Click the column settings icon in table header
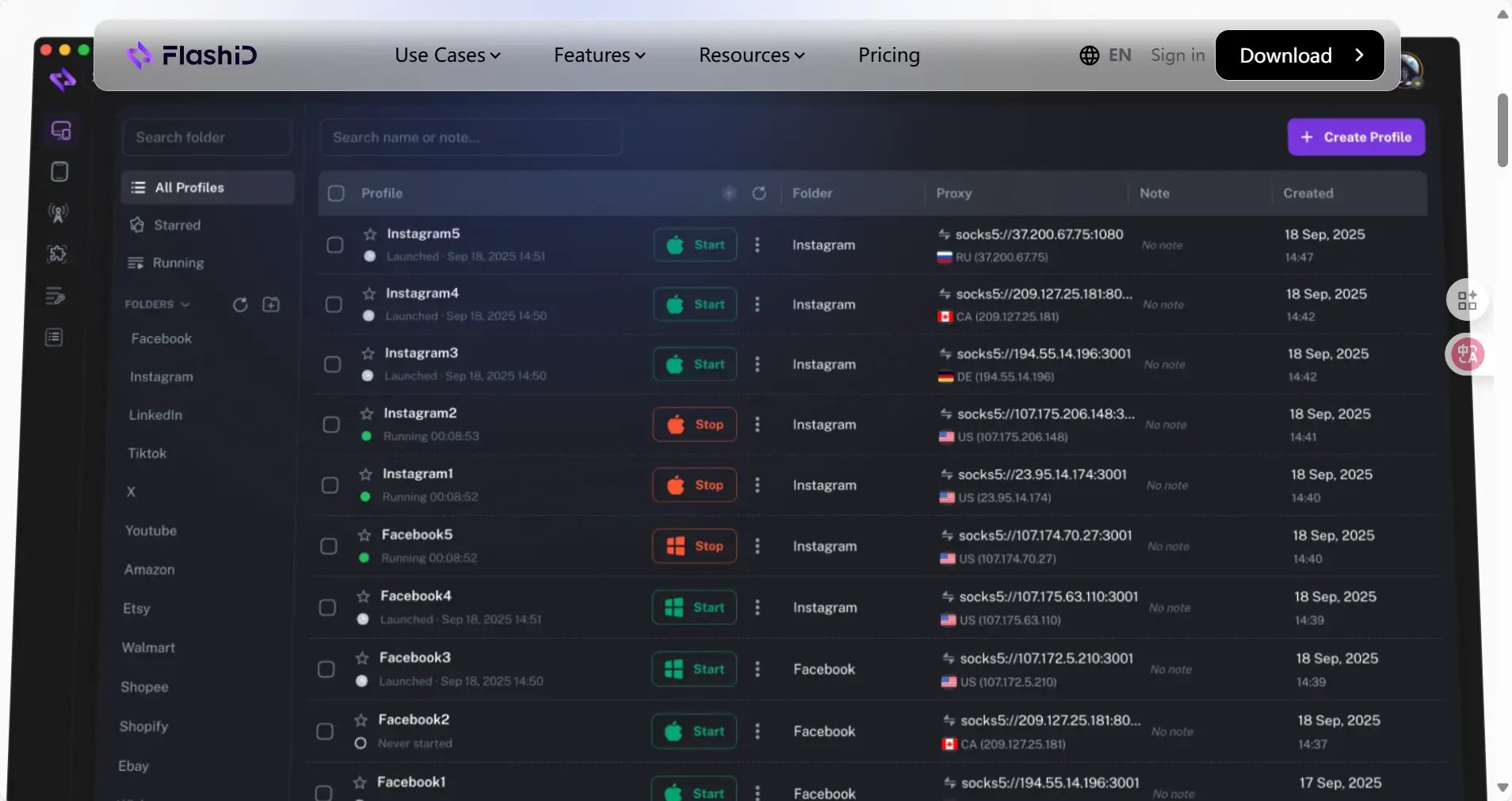This screenshot has height=801, width=1512. (x=729, y=193)
